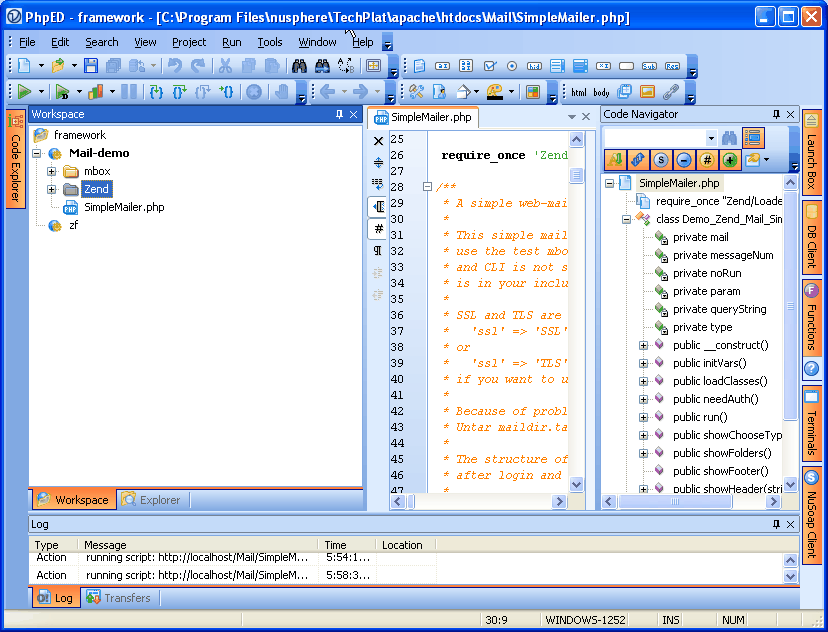Image resolution: width=828 pixels, height=632 pixels.
Task: Open the Tools menu
Action: click(270, 42)
